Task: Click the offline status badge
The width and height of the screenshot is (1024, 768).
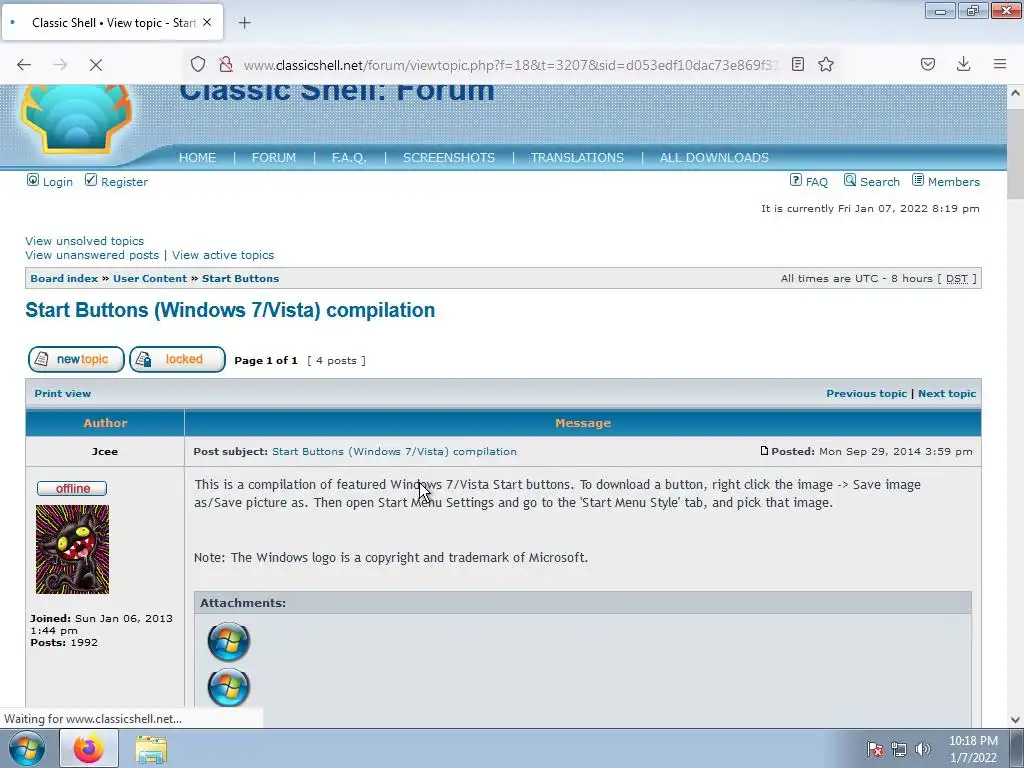Action: tap(72, 488)
